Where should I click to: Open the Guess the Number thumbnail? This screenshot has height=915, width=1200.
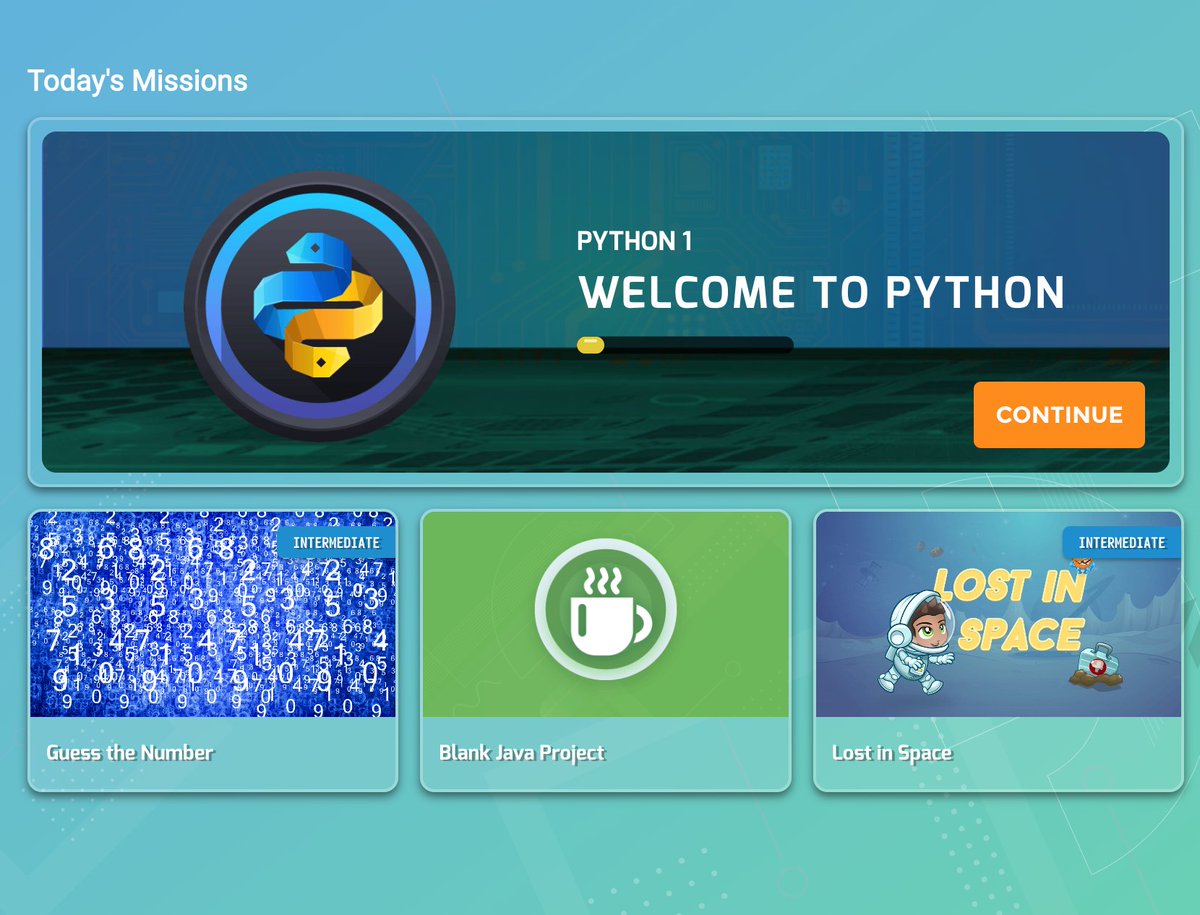tap(213, 614)
